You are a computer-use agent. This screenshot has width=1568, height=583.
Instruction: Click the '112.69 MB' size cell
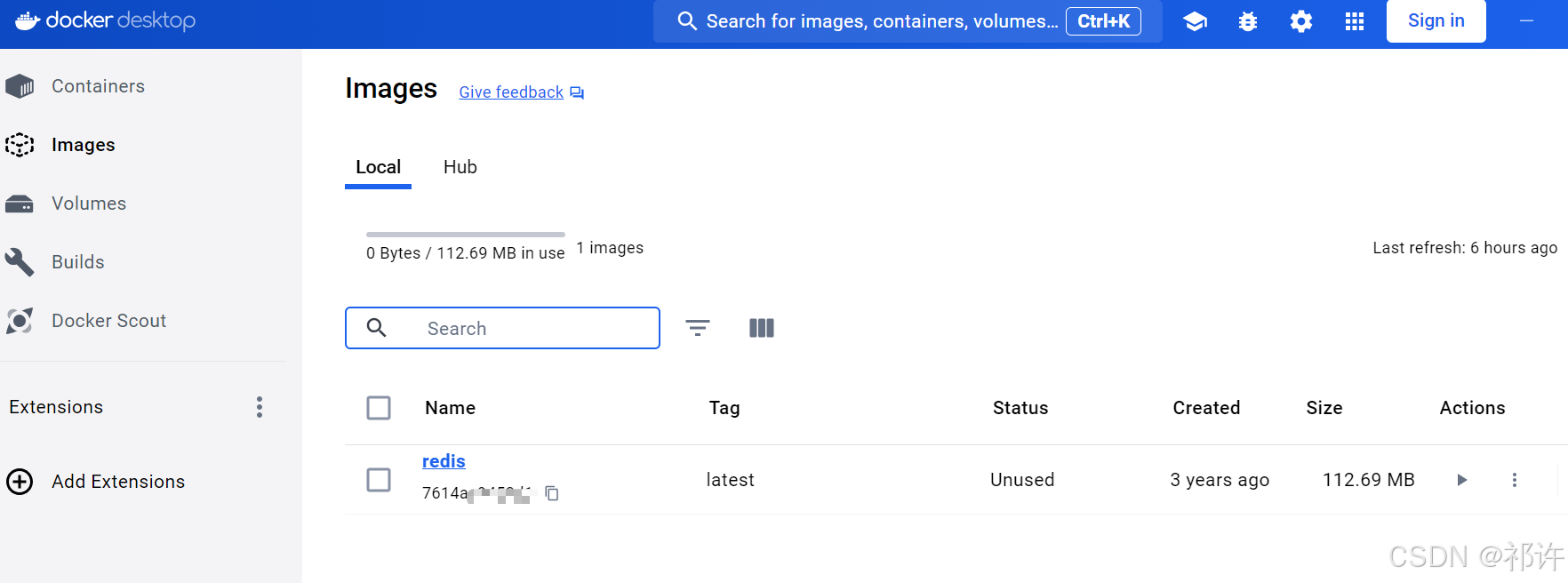pyautogui.click(x=1369, y=480)
